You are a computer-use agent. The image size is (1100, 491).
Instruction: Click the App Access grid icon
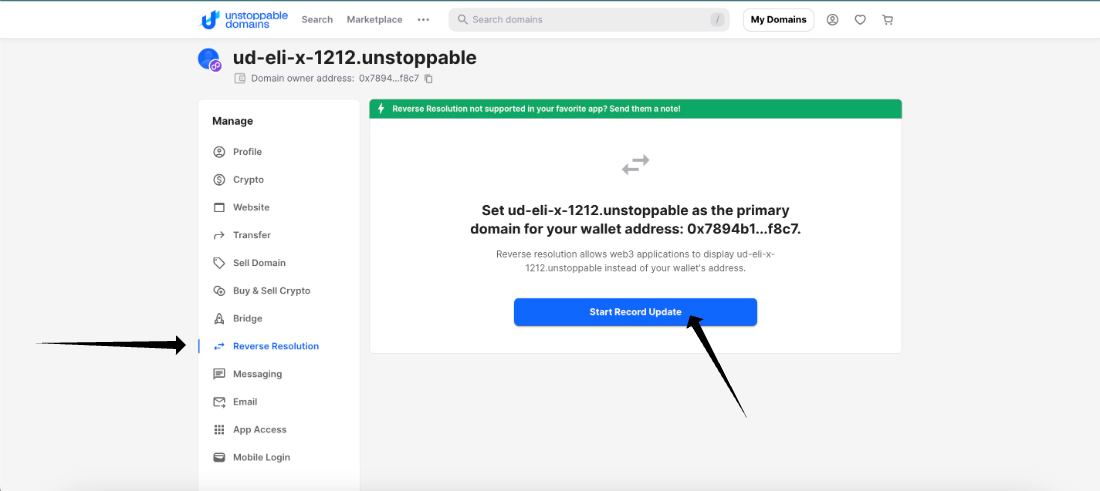tap(219, 429)
